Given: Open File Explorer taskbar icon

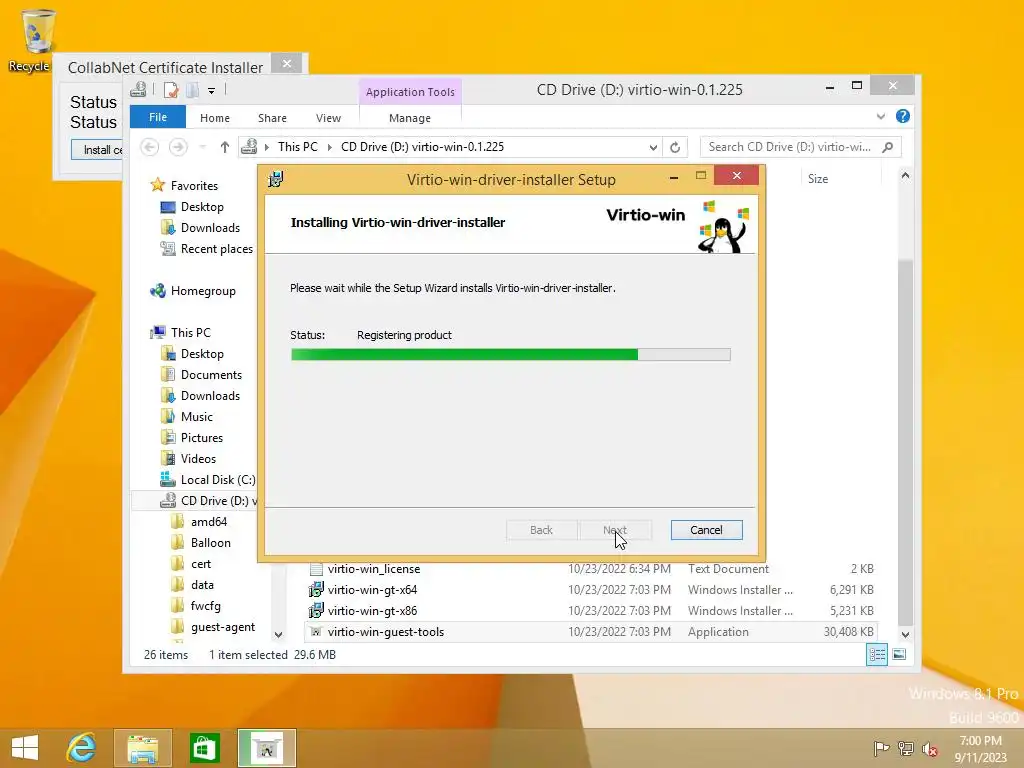Looking at the screenshot, I should [x=142, y=748].
